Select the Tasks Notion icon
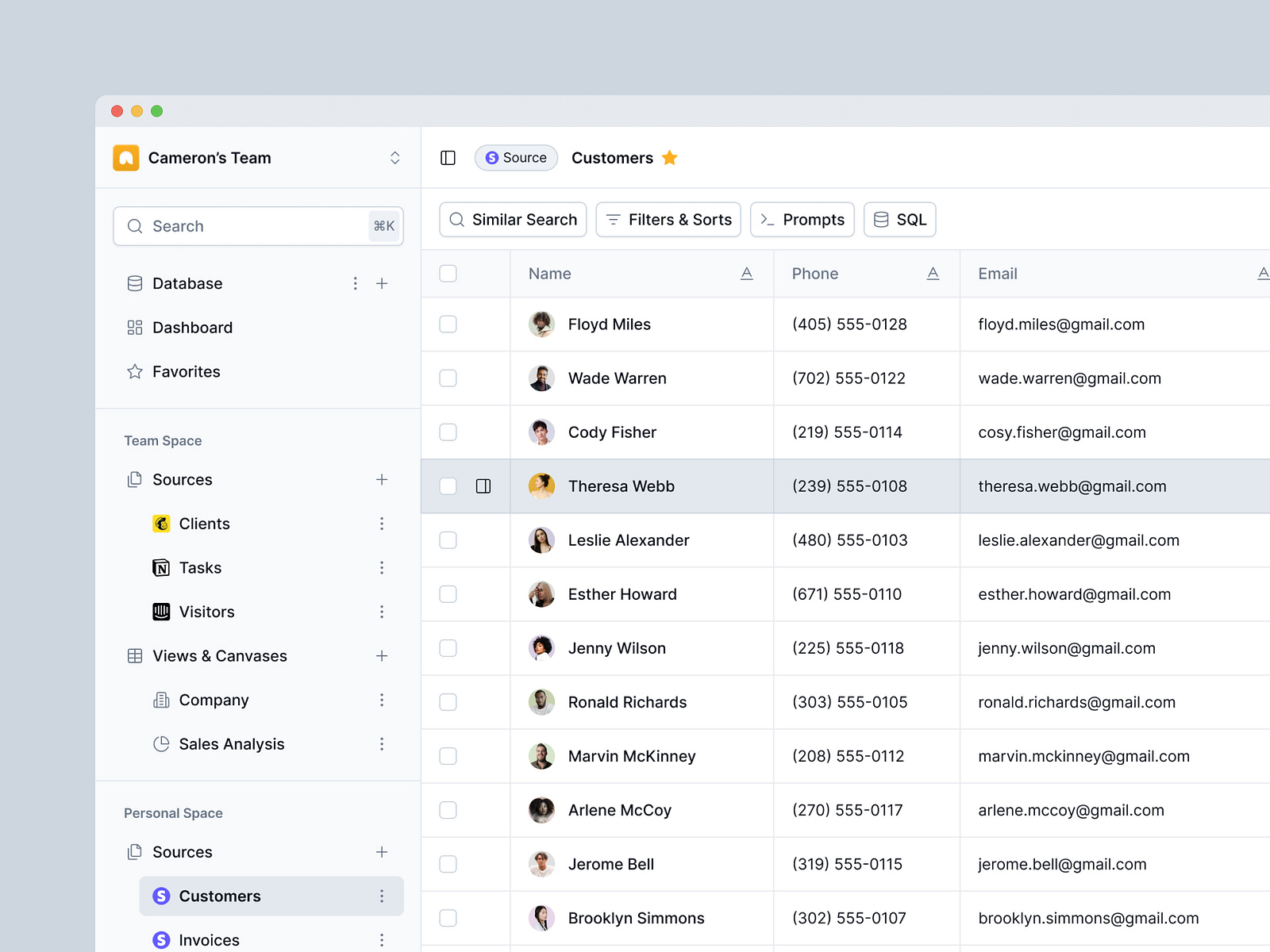The image size is (1270, 952). pyautogui.click(x=161, y=567)
